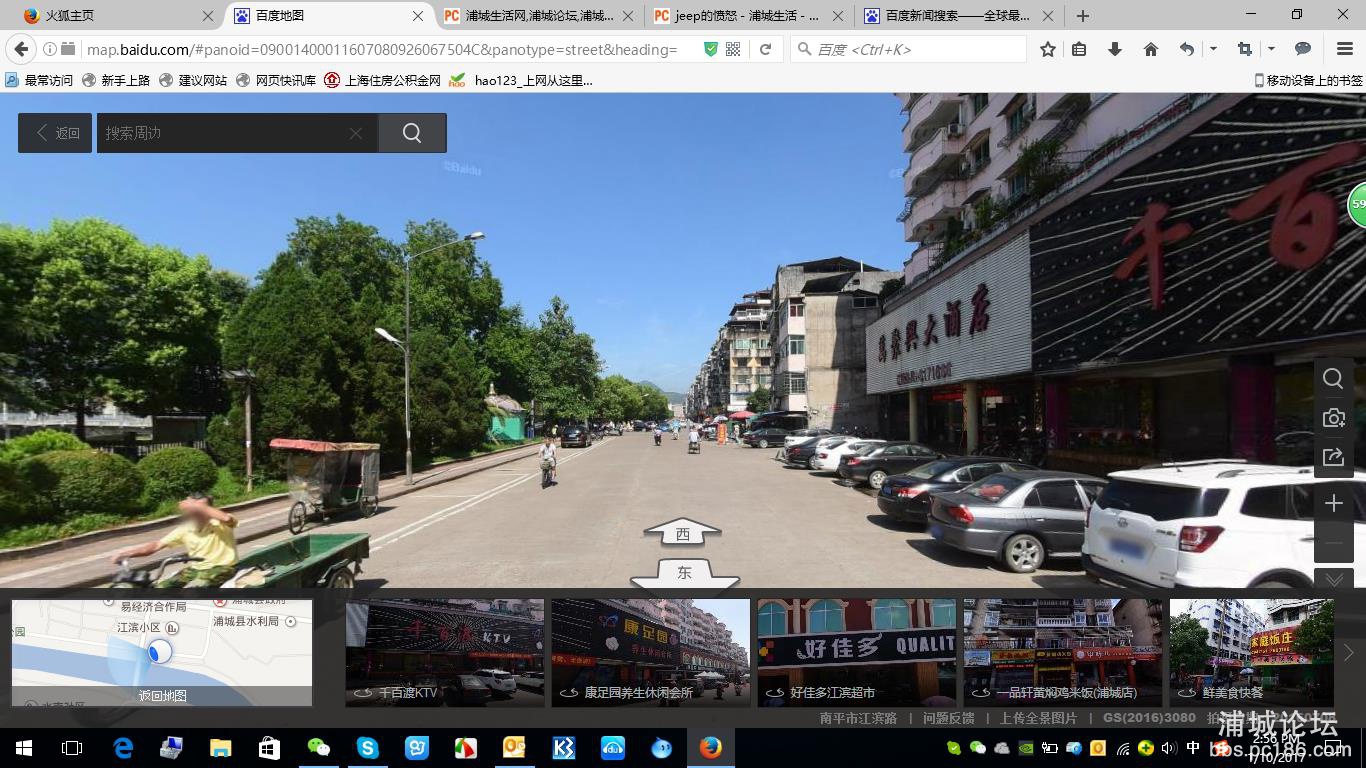The image size is (1366, 768).
Task: Expand the dropdown beside the undo arrow
Action: (x=1213, y=49)
